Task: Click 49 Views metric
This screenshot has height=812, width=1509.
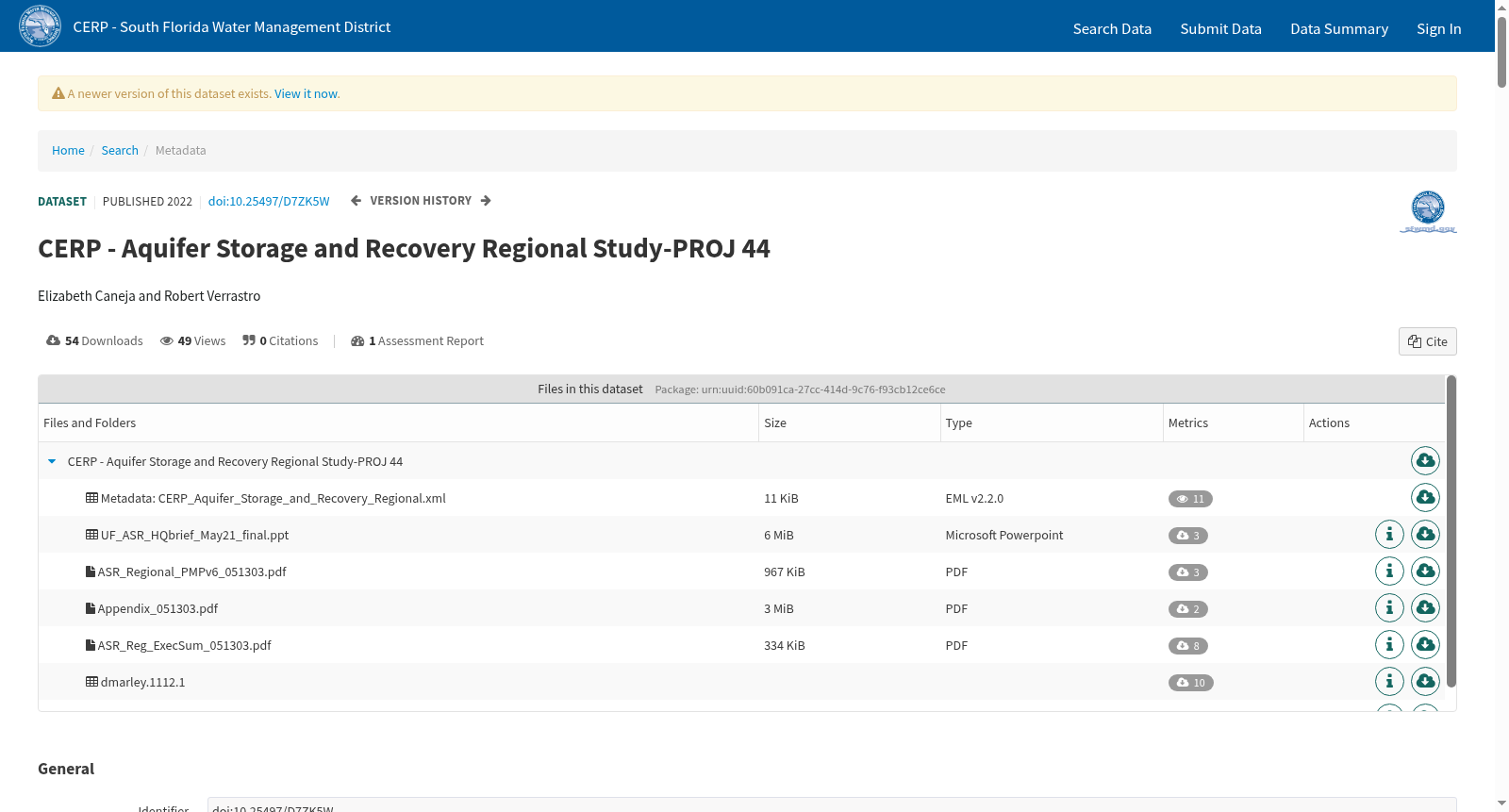Action: pos(192,340)
